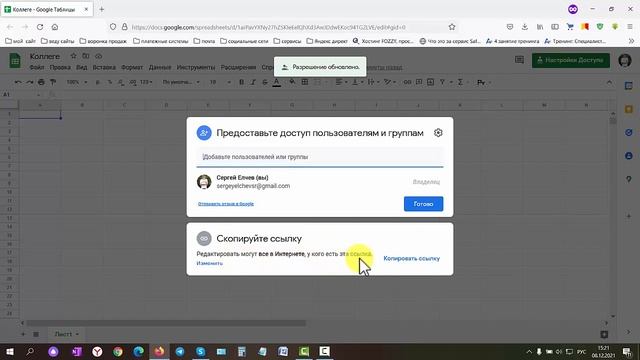The height and width of the screenshot is (360, 640).
Task: Open the Keep side panel icon
Action: [629, 109]
